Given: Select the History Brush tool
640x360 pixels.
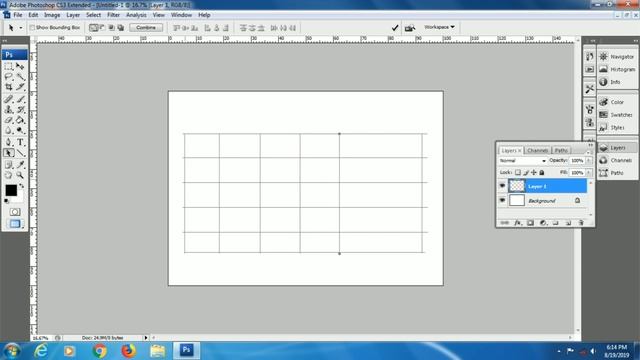Looking at the screenshot, I should 20,109.
